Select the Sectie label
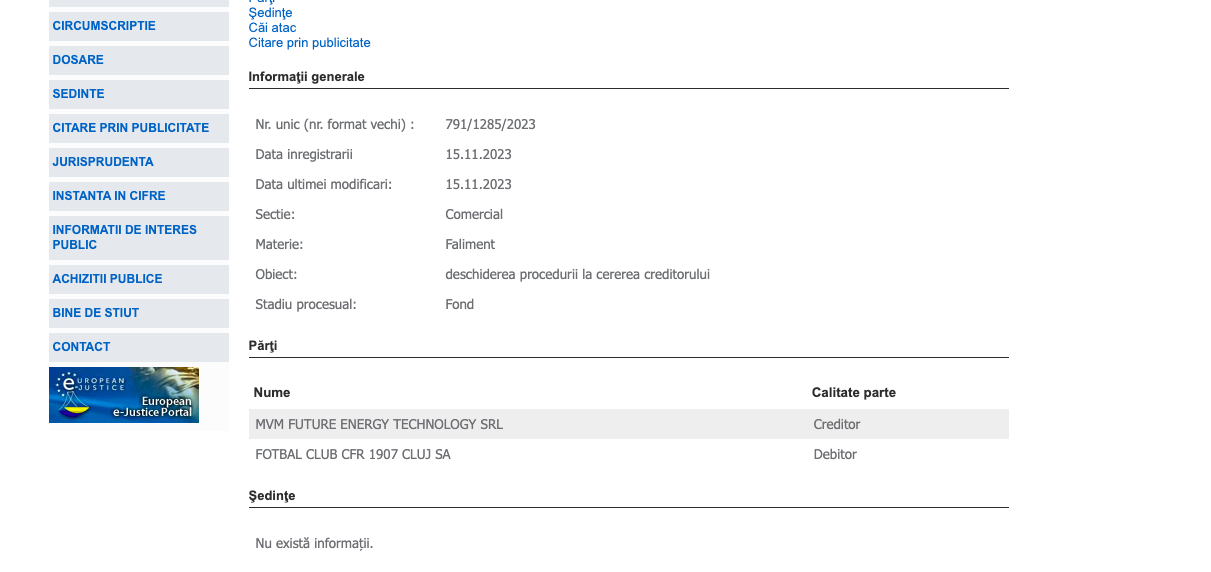The height and width of the screenshot is (572, 1211). click(275, 215)
